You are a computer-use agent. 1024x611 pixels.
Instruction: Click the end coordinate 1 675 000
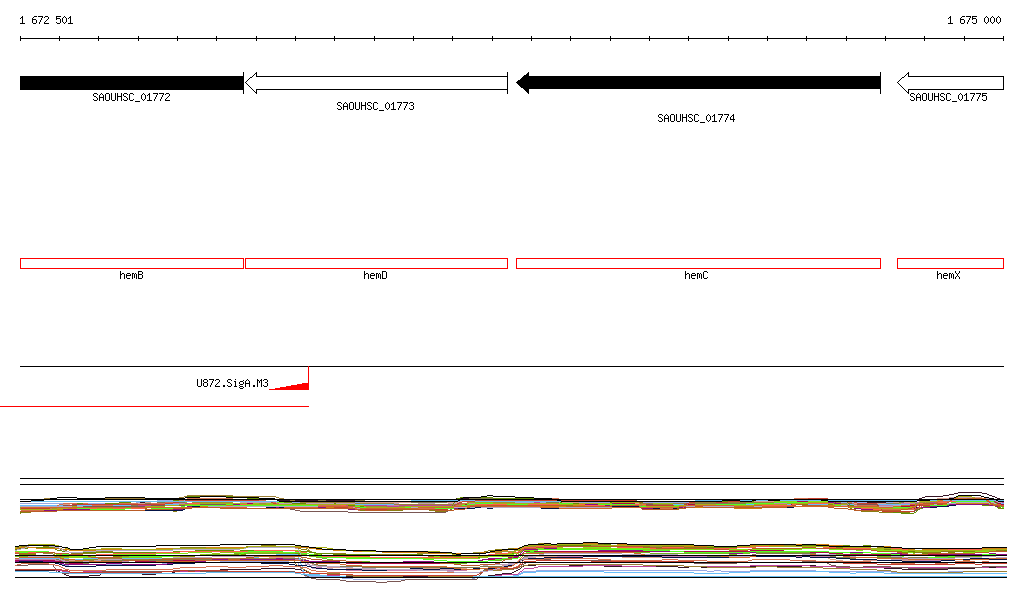tap(973, 20)
